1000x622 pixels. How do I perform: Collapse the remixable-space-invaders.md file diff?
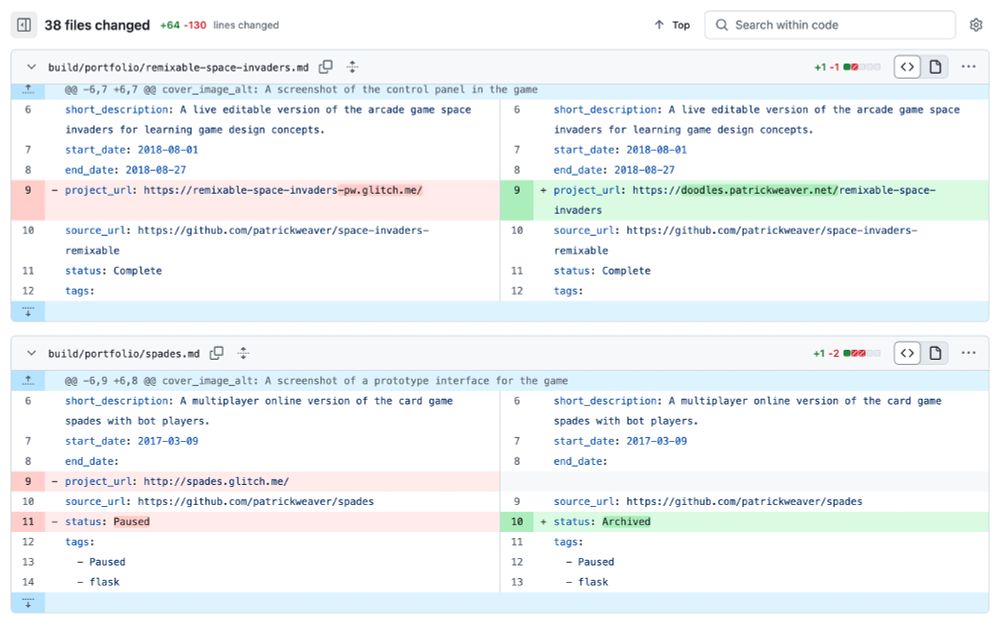tap(31, 67)
